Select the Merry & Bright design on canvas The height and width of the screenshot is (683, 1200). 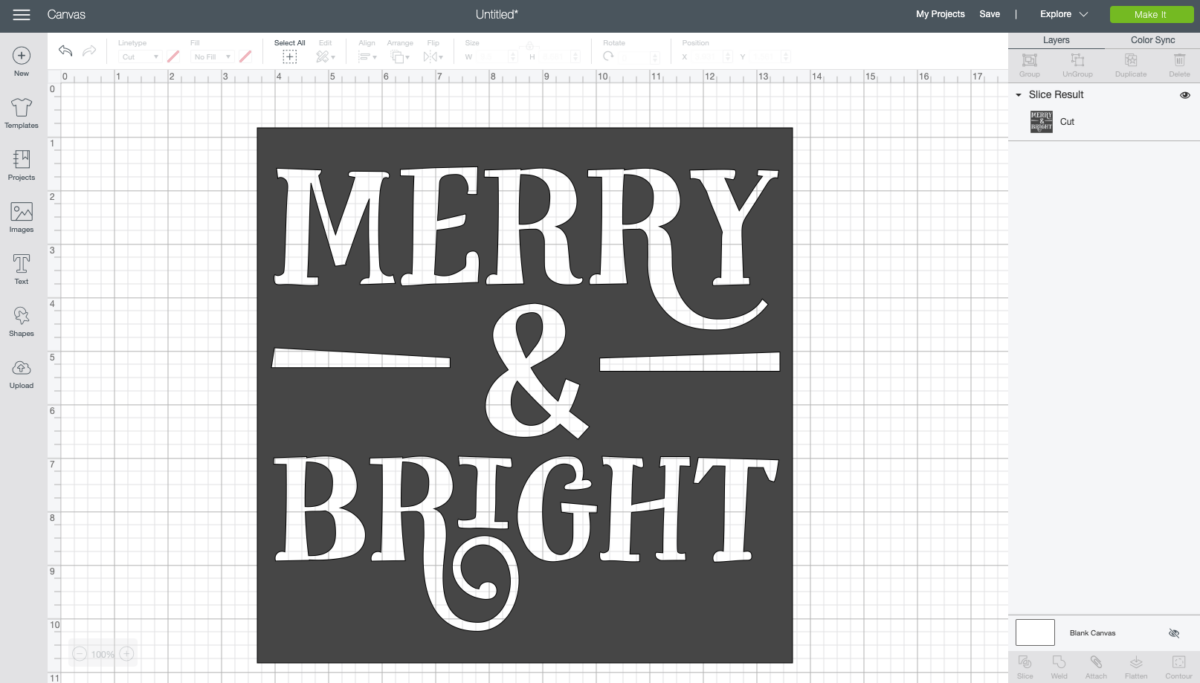tap(524, 395)
